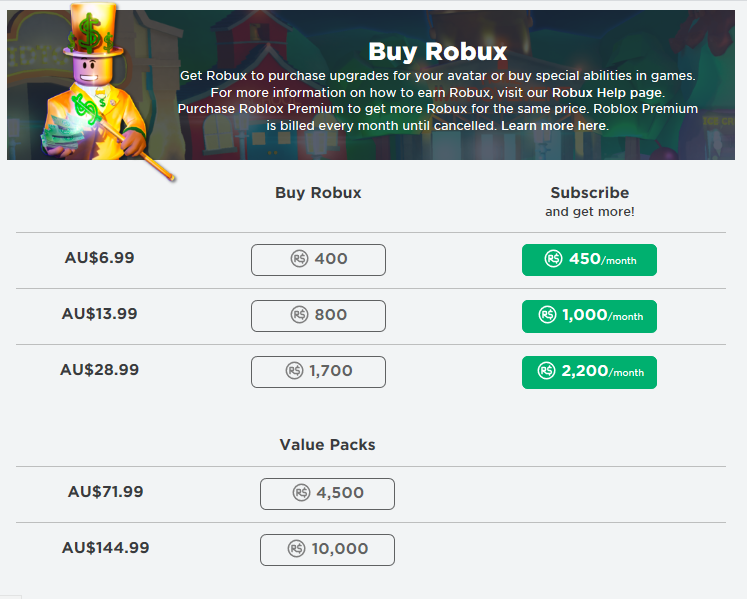
Task: Buy 400 Robux for AU$6.99
Action: pyautogui.click(x=318, y=260)
